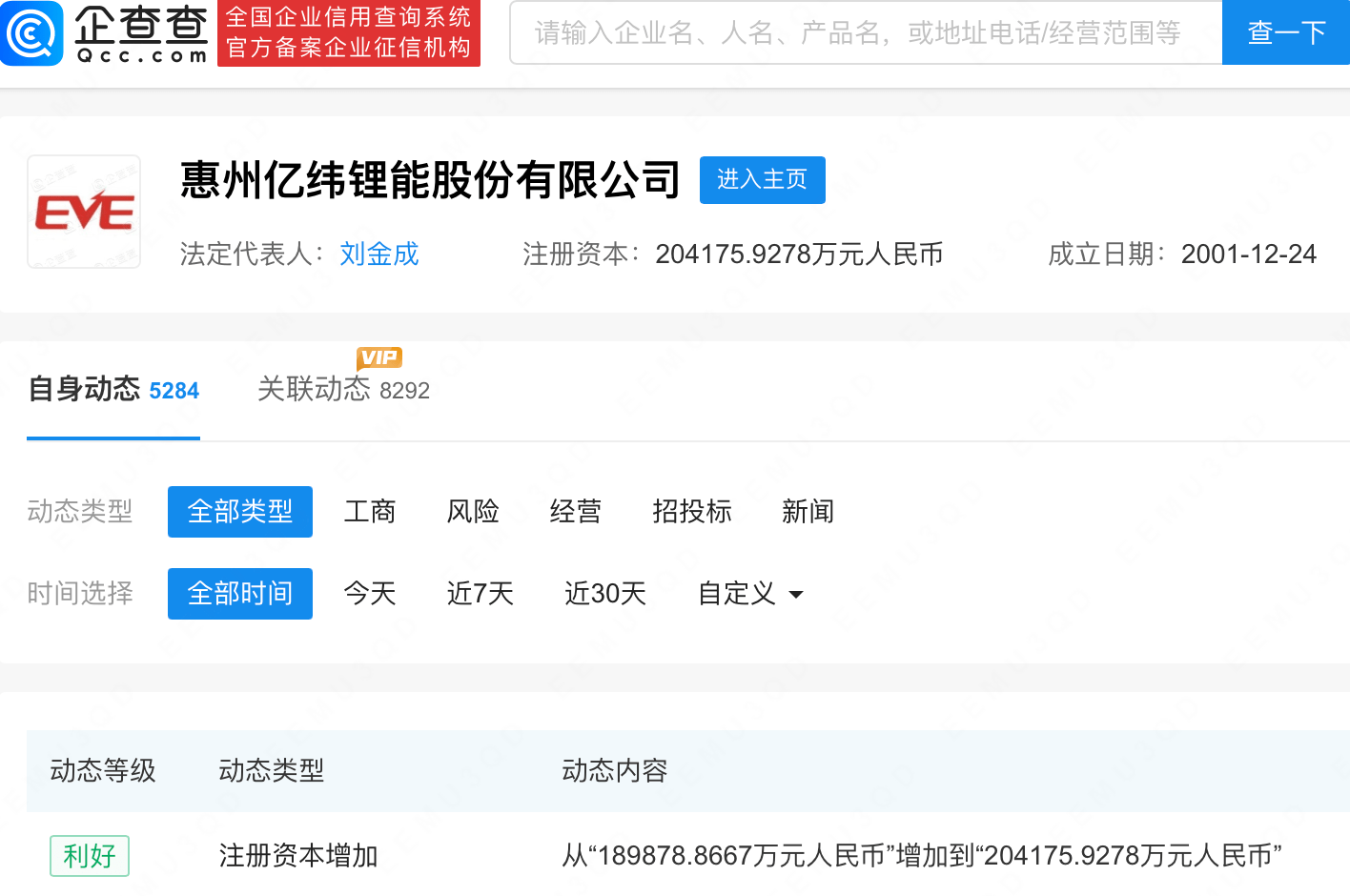Click the red official credit agency banner
The image size is (1350, 896).
[x=349, y=33]
